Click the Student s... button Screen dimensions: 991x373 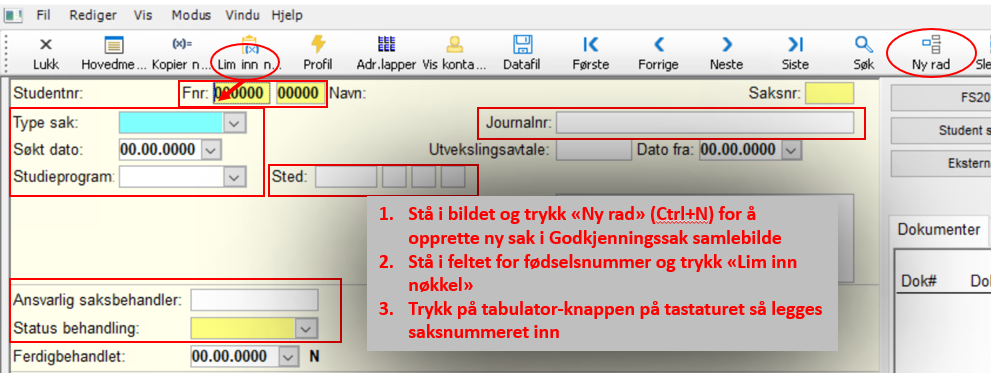[x=940, y=130]
